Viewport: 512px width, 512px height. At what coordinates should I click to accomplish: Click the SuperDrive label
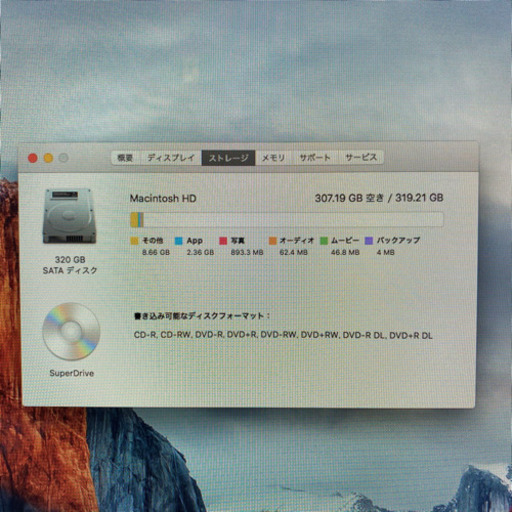pyautogui.click(x=72, y=373)
